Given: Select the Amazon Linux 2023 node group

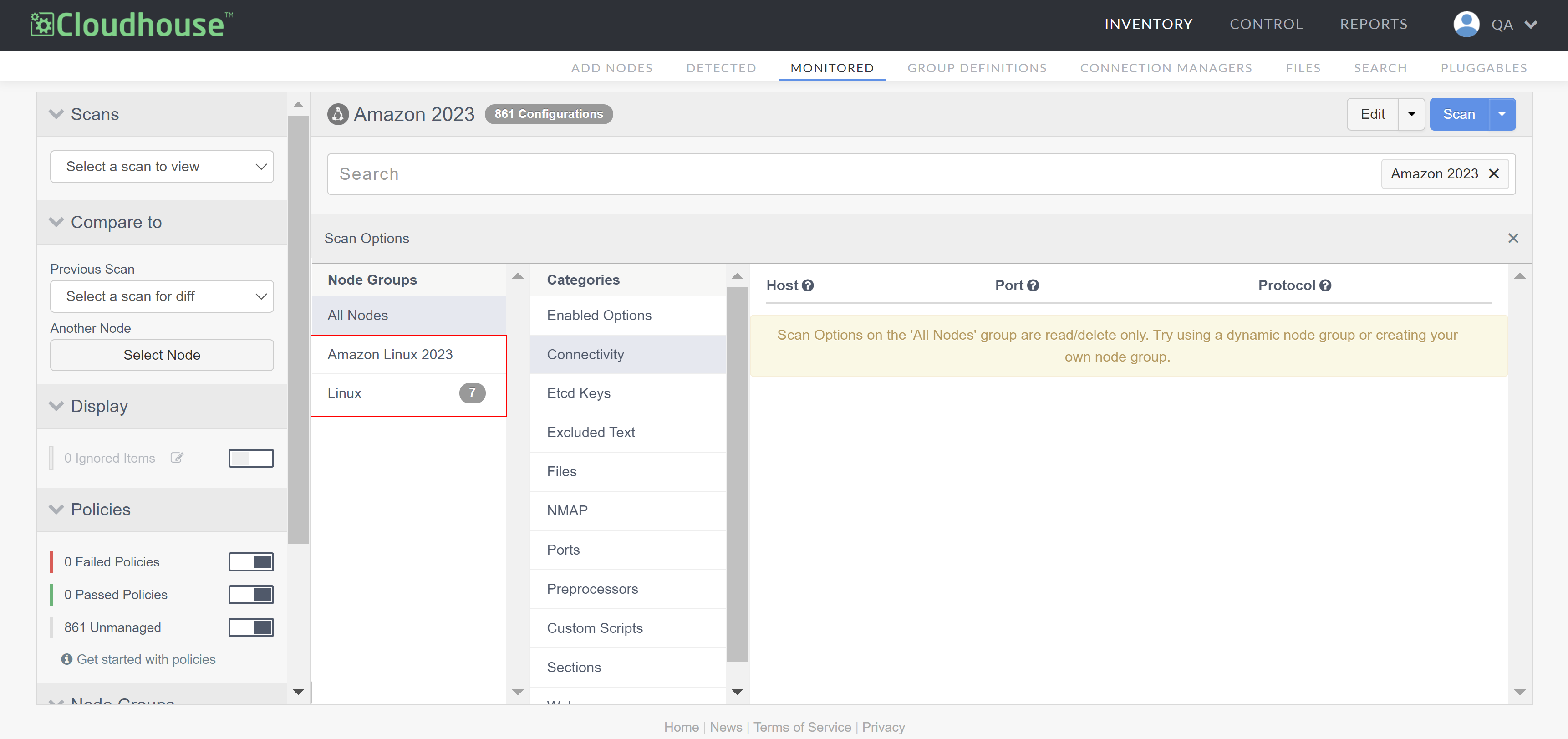Looking at the screenshot, I should [x=409, y=354].
